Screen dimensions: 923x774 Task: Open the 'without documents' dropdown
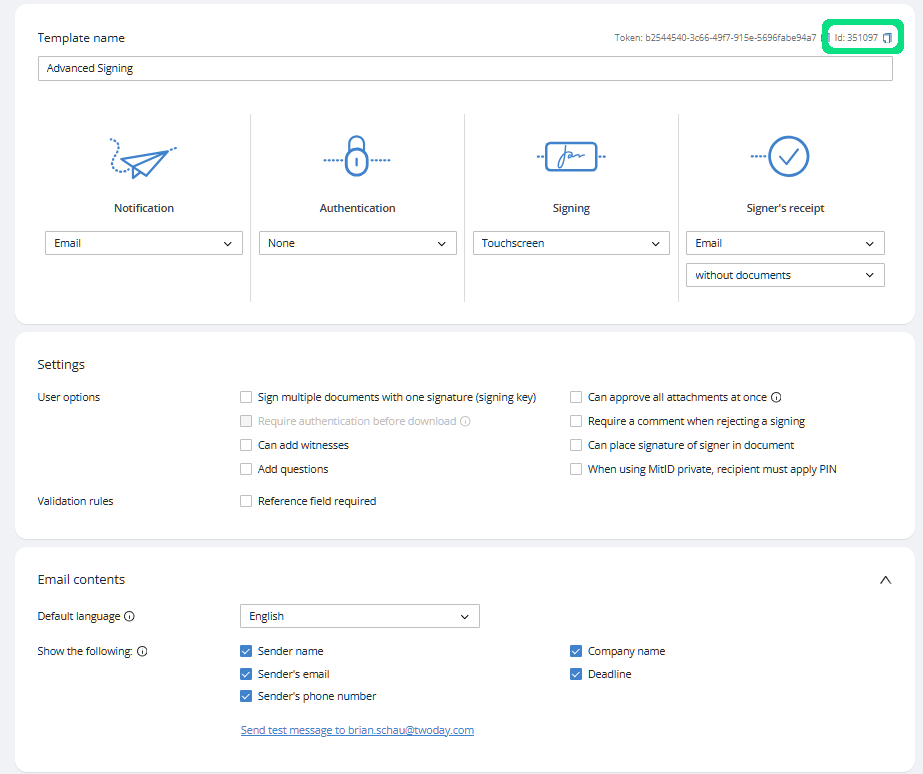point(785,275)
